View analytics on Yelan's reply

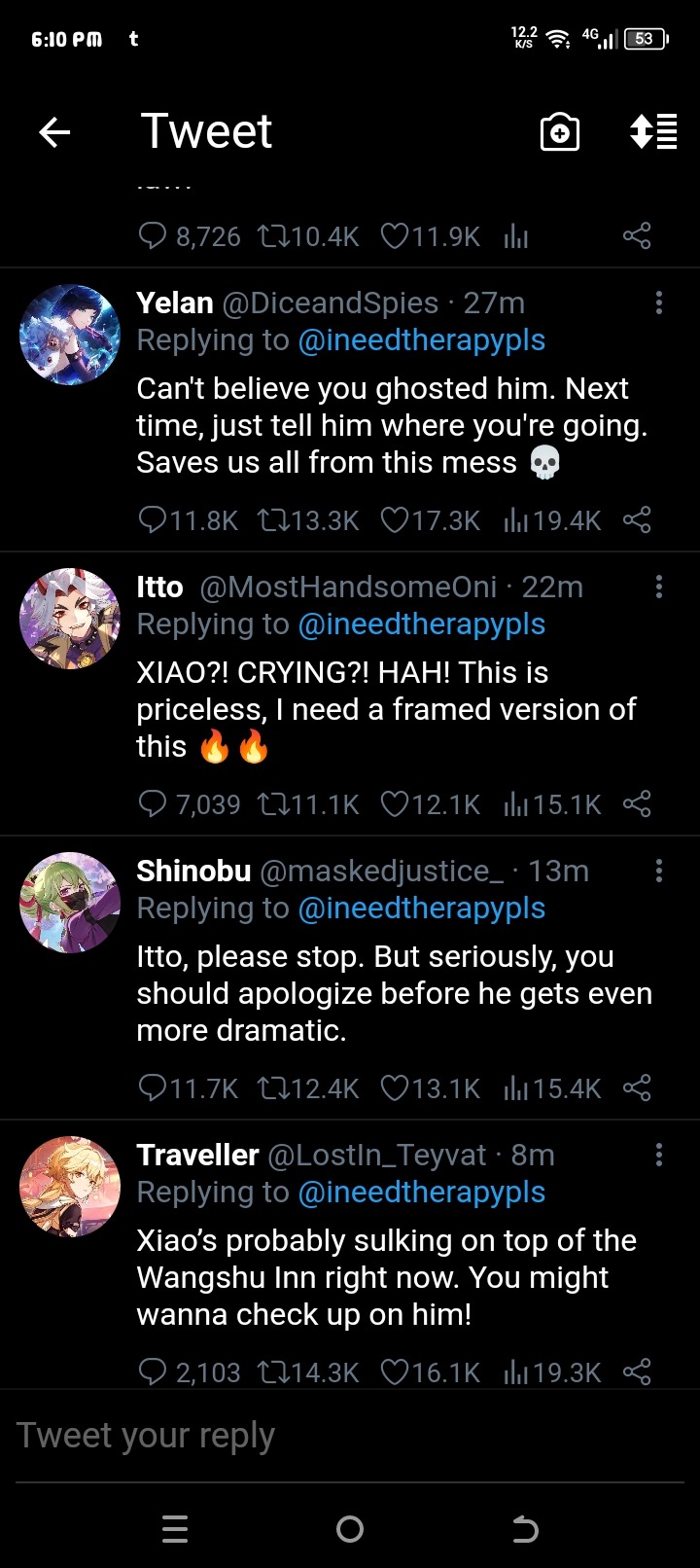click(x=516, y=520)
